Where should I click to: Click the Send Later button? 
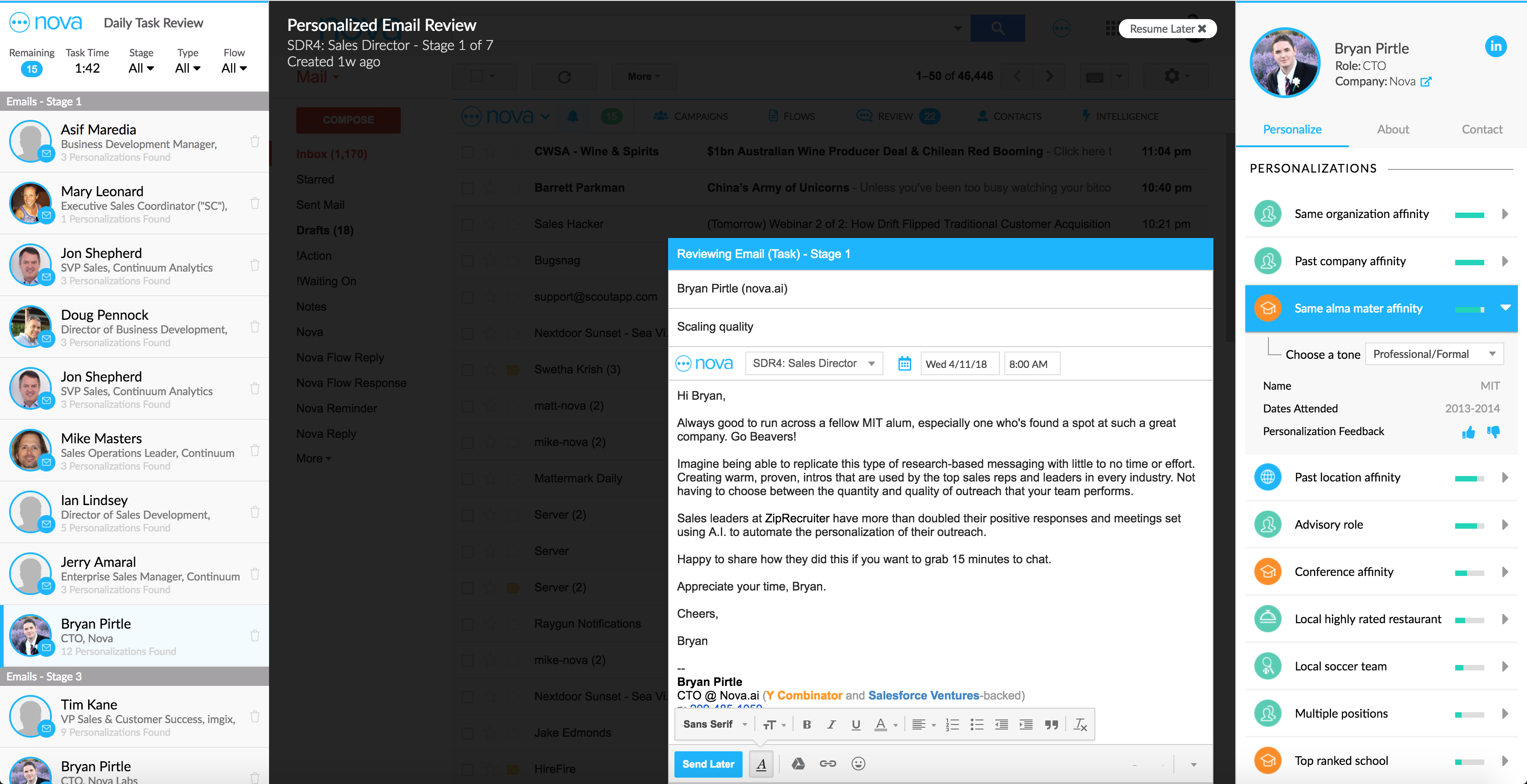(x=708, y=764)
